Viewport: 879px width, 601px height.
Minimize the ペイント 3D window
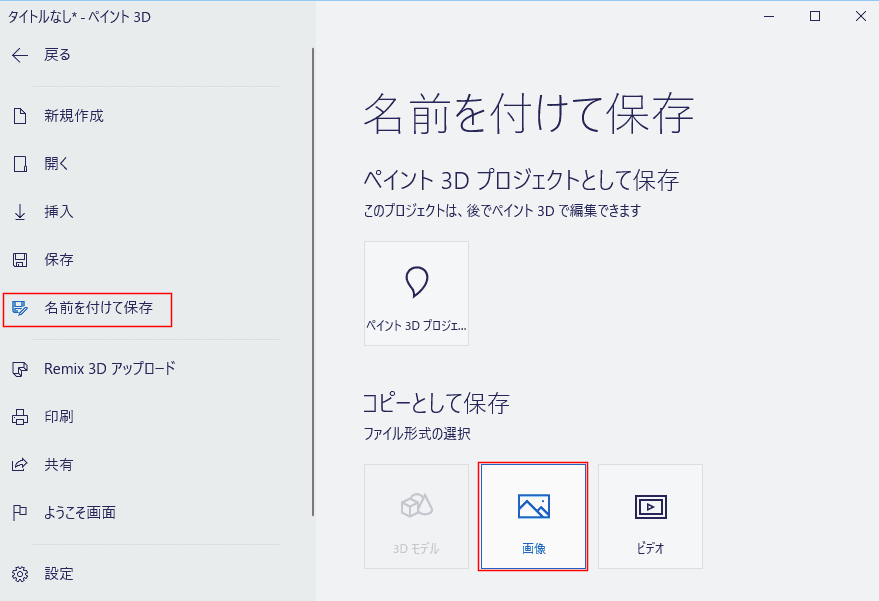[769, 16]
